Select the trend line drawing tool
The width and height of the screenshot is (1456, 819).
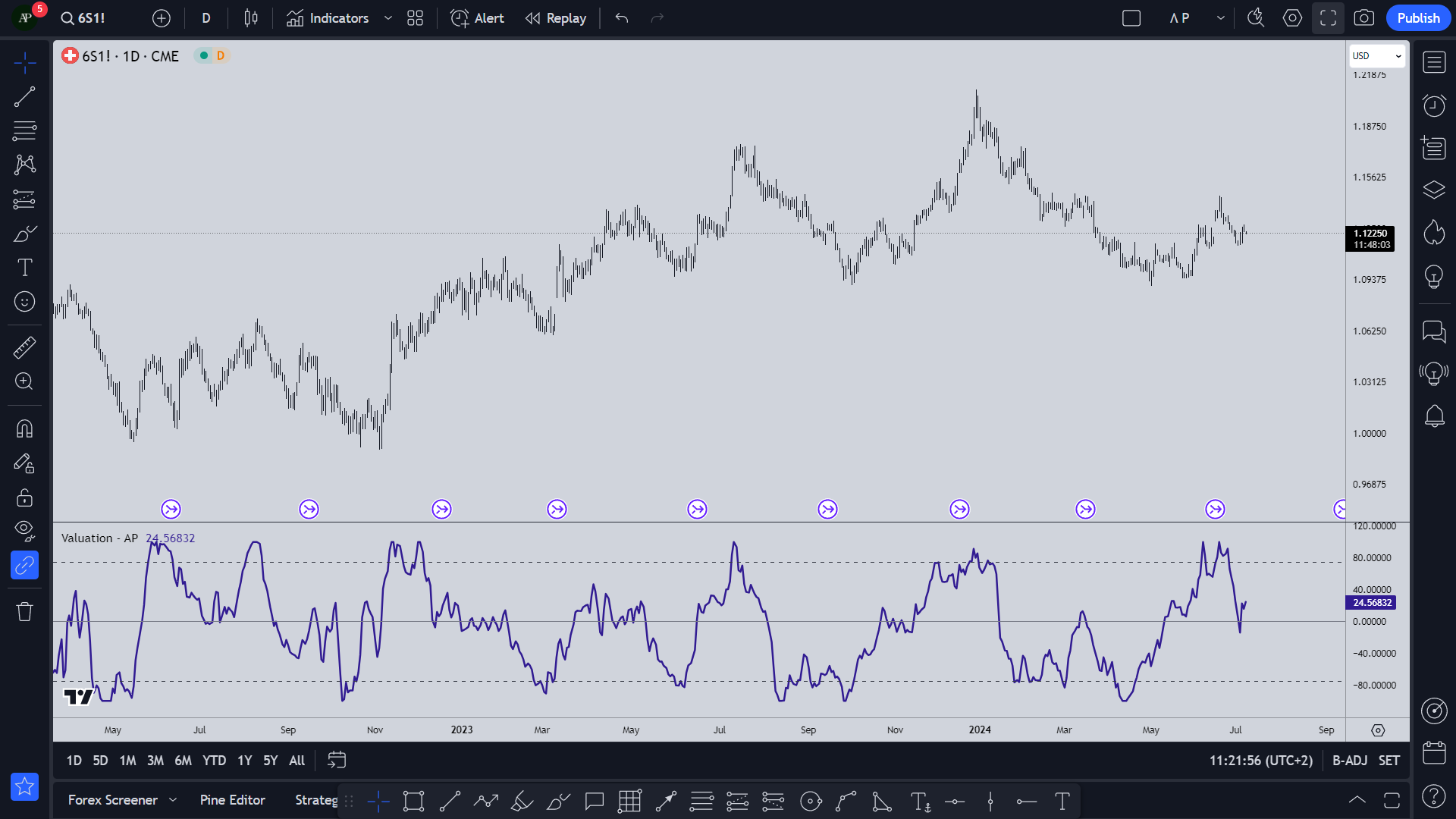(x=24, y=96)
